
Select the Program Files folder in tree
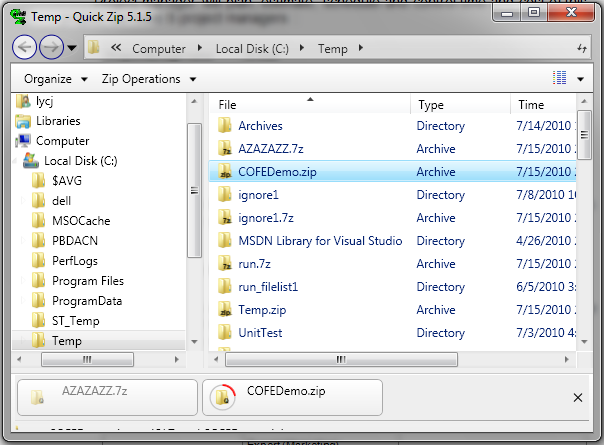tap(87, 281)
